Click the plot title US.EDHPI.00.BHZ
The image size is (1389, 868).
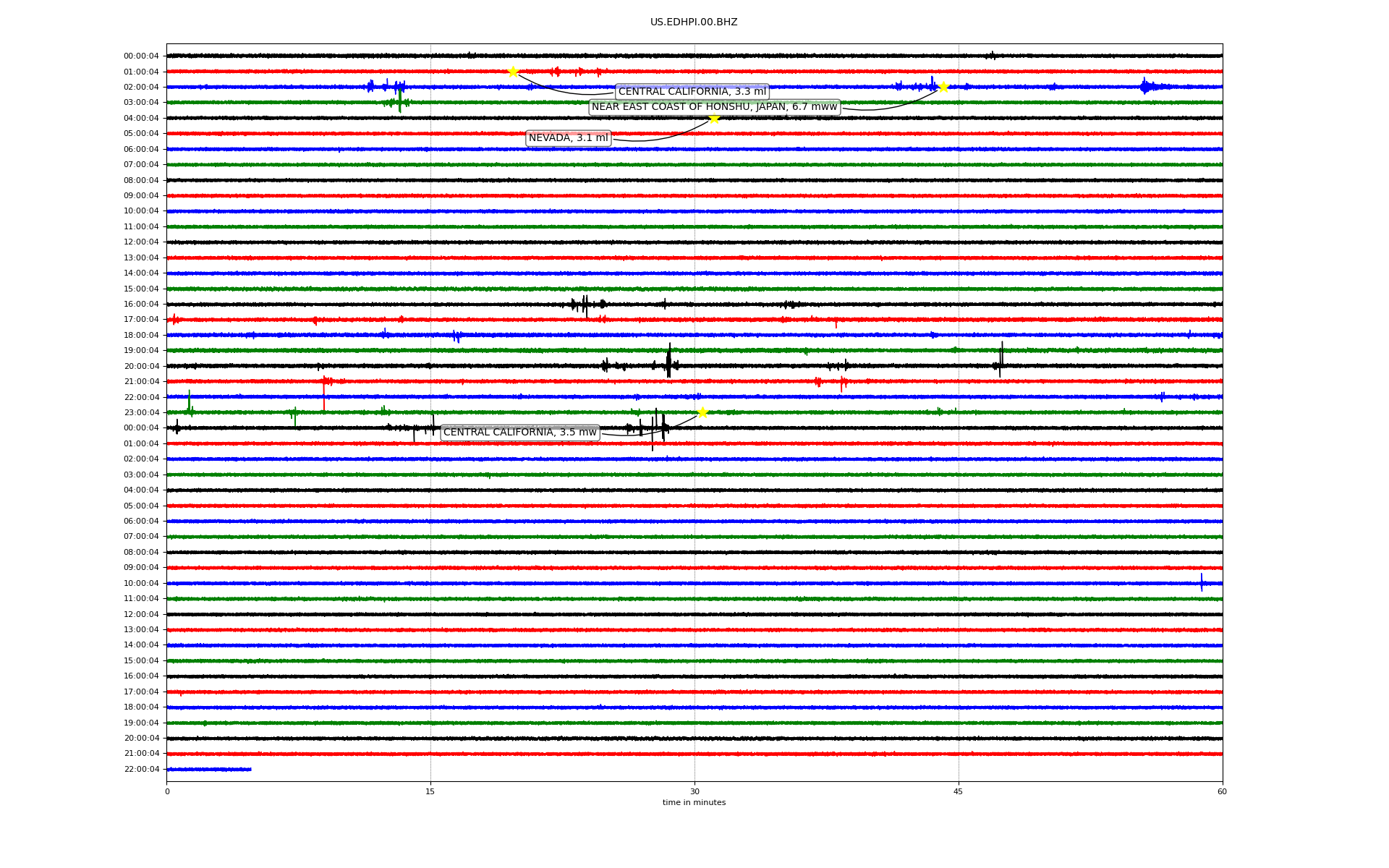[693, 22]
